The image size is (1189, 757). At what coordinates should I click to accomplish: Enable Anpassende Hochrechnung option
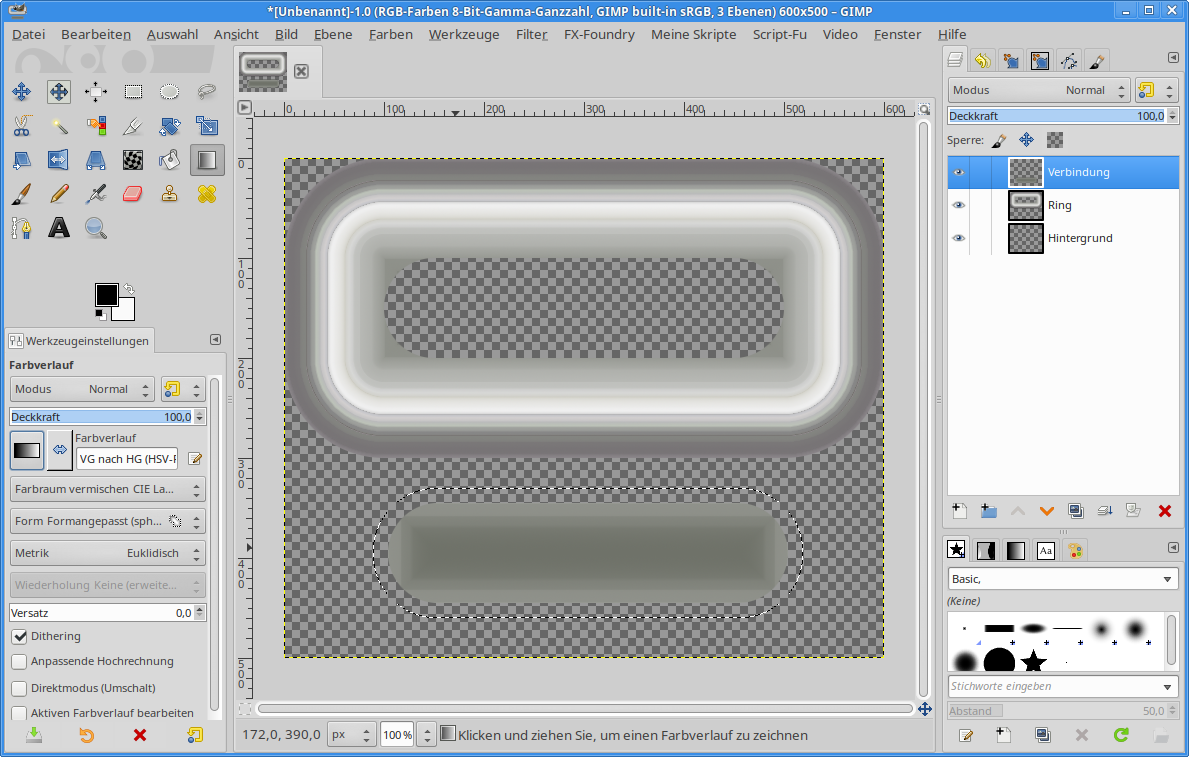click(x=19, y=662)
